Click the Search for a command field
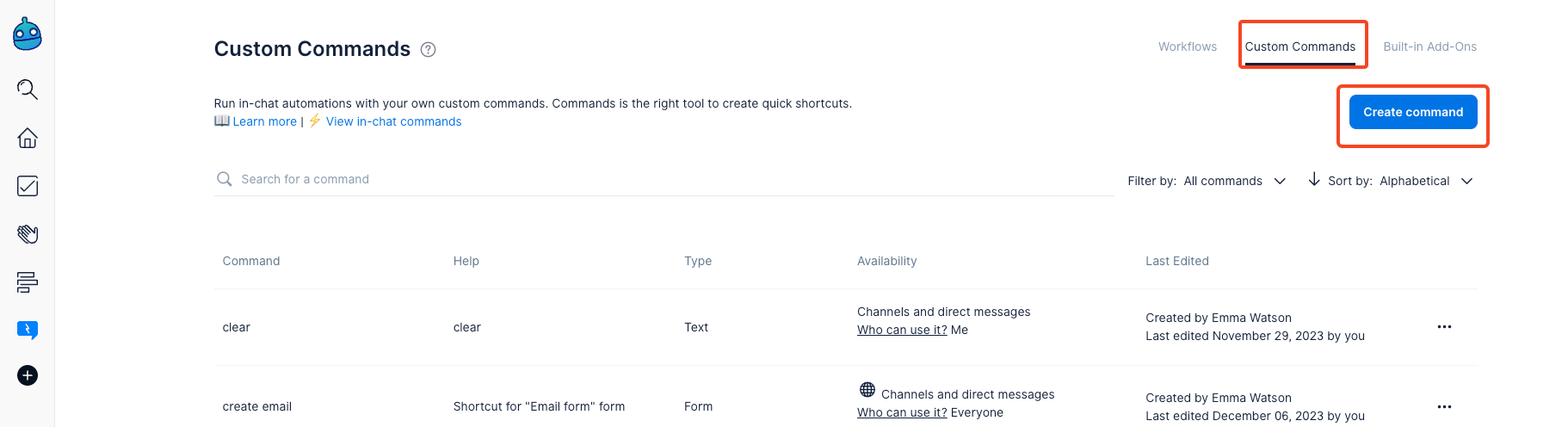 pyautogui.click(x=663, y=179)
